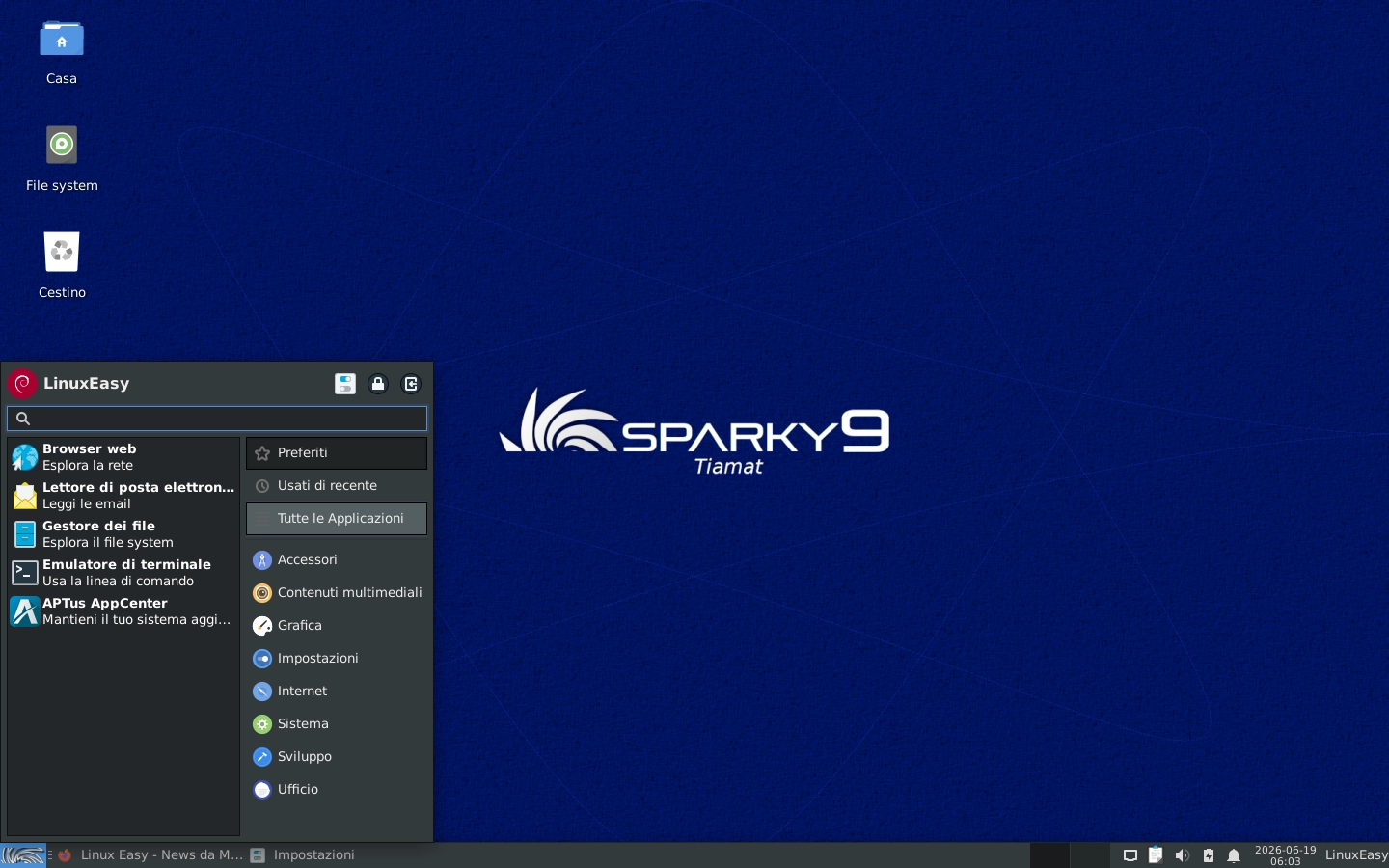
Task: Open the notifications bell tray icon
Action: (x=1234, y=855)
